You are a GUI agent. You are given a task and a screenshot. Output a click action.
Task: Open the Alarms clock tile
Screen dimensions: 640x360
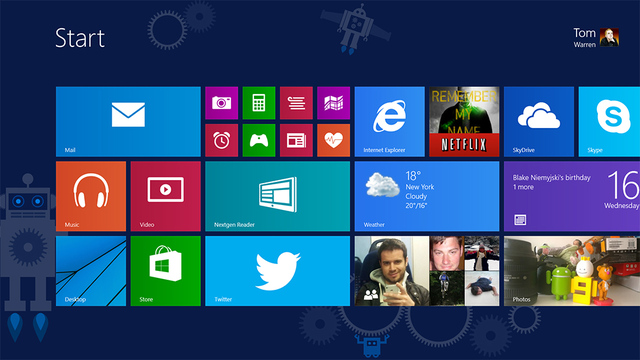[222, 140]
